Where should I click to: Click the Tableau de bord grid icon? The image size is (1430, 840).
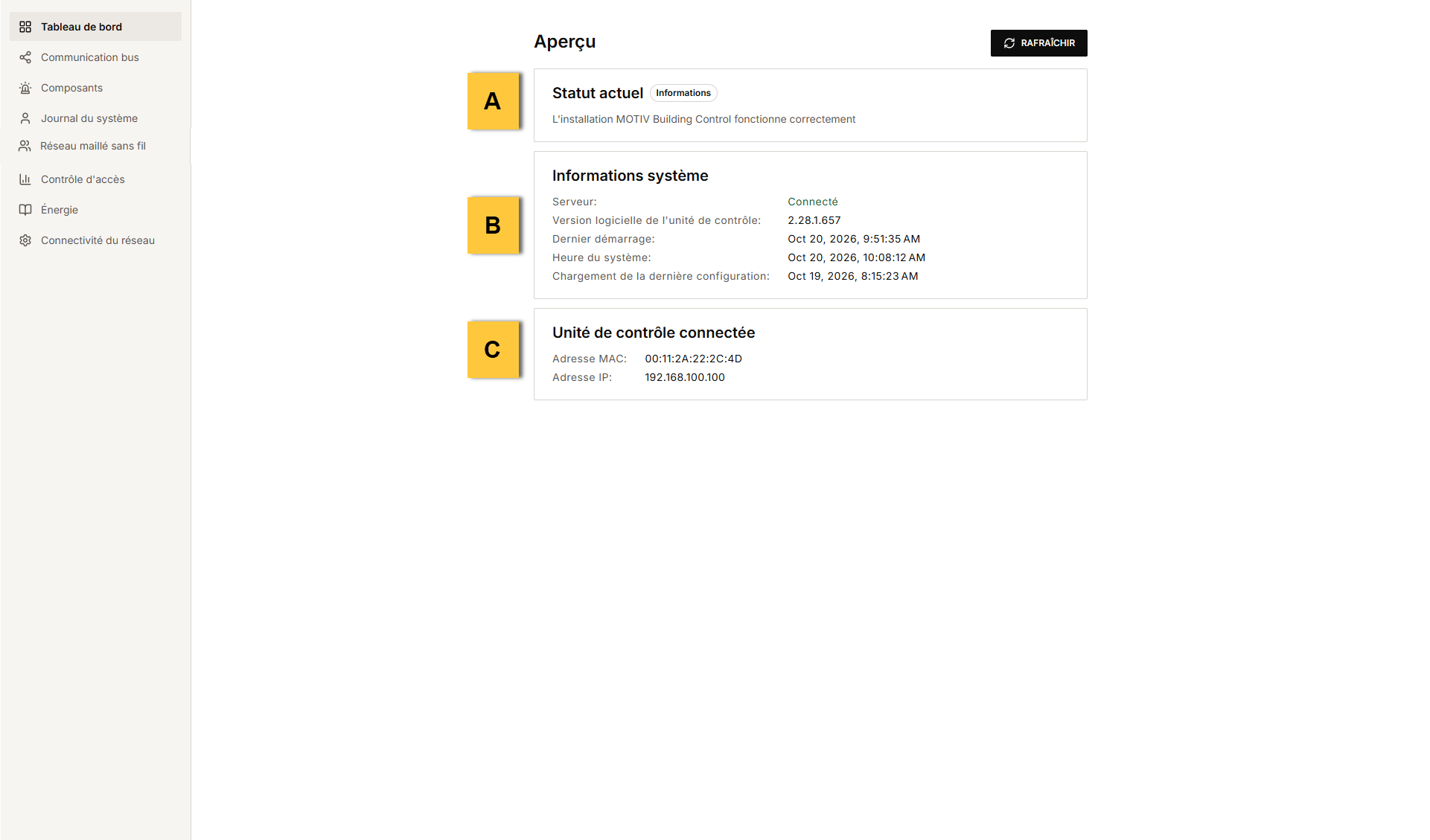pyautogui.click(x=25, y=27)
